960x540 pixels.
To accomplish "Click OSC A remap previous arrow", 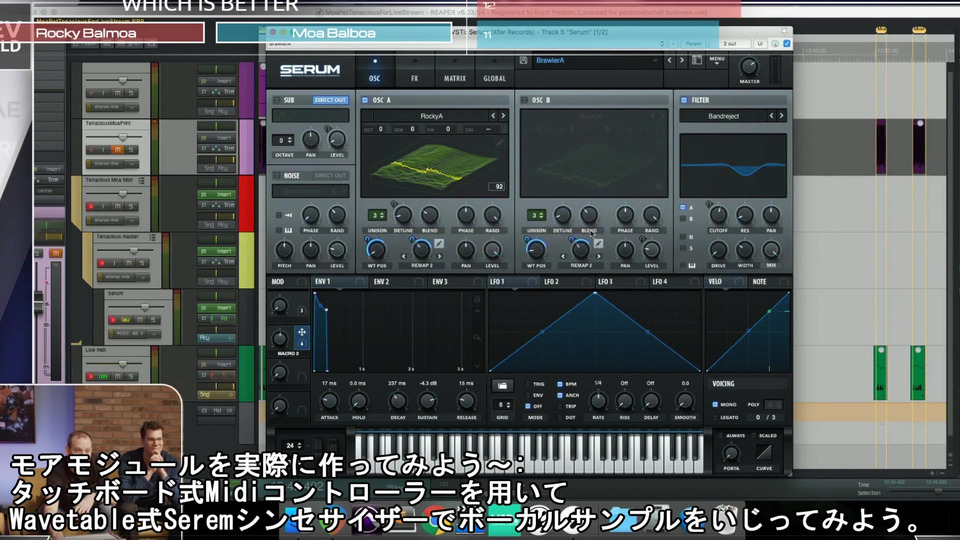I will point(403,257).
